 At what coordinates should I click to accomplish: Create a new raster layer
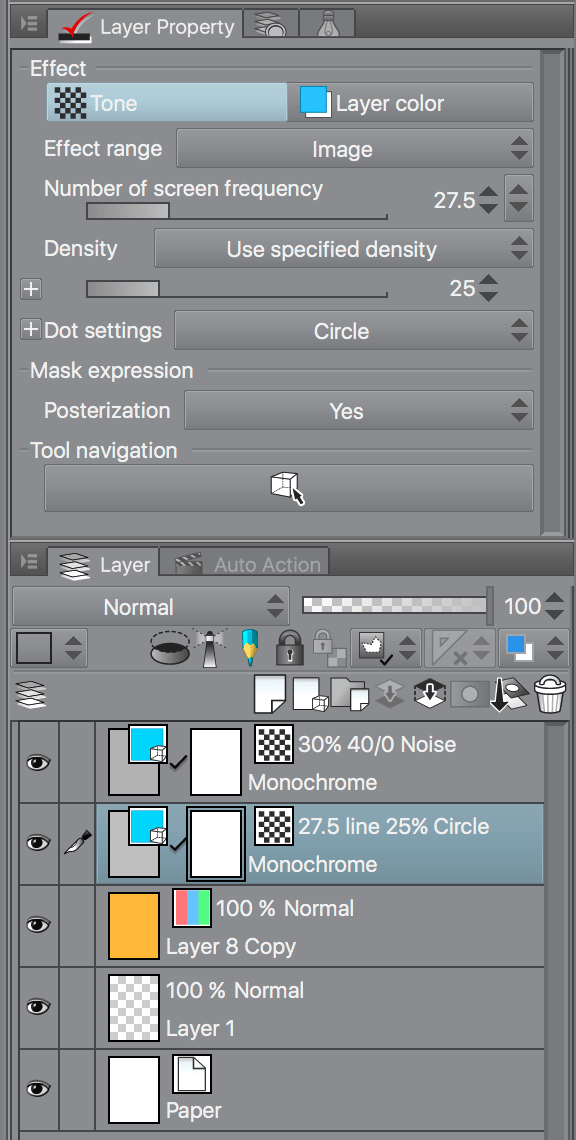click(x=269, y=694)
